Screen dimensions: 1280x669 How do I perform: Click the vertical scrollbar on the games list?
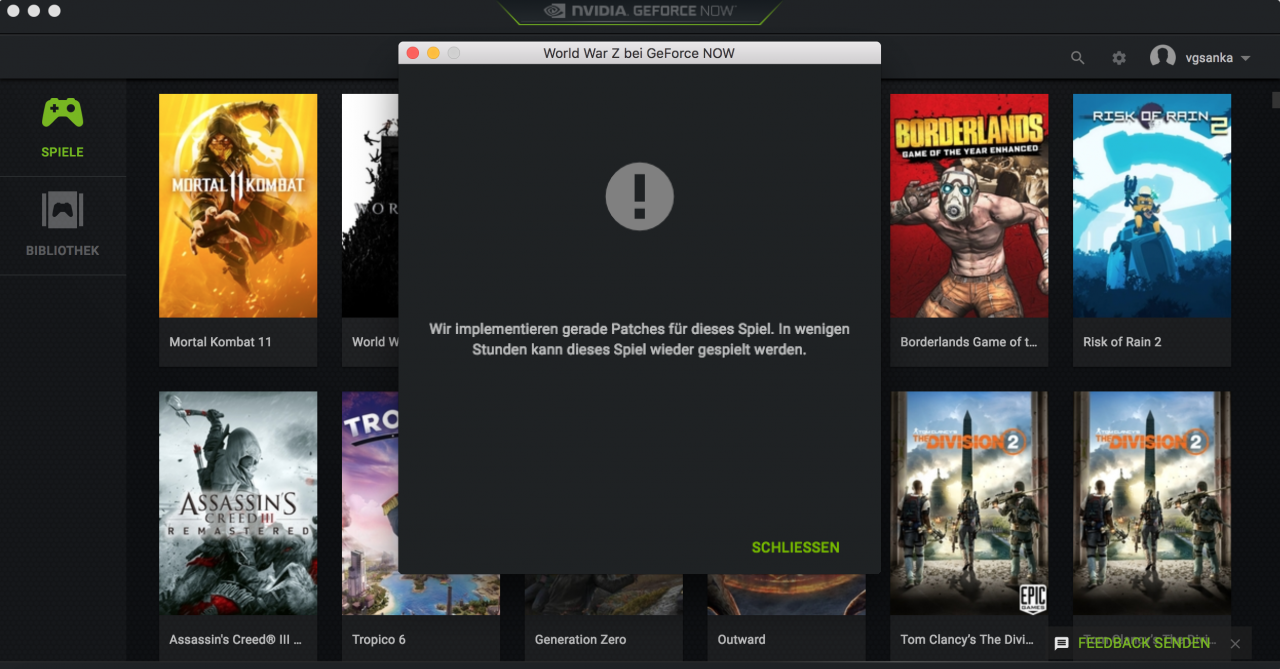tap(1275, 100)
